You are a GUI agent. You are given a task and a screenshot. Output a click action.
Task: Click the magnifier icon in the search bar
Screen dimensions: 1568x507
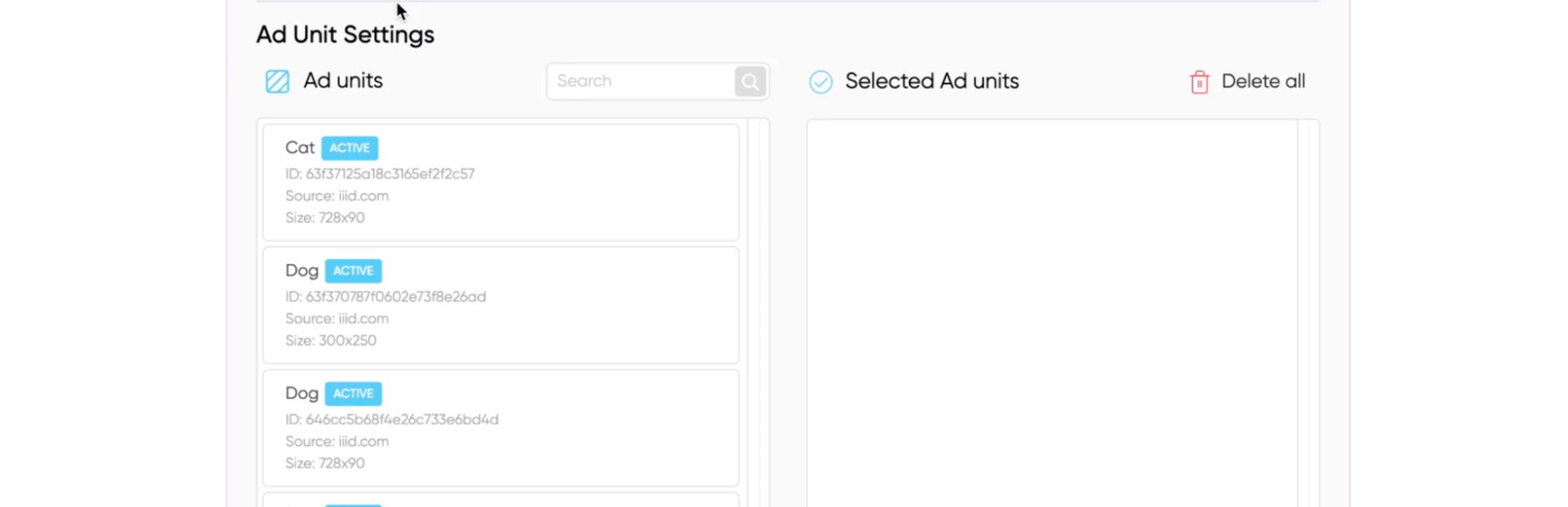[748, 80]
